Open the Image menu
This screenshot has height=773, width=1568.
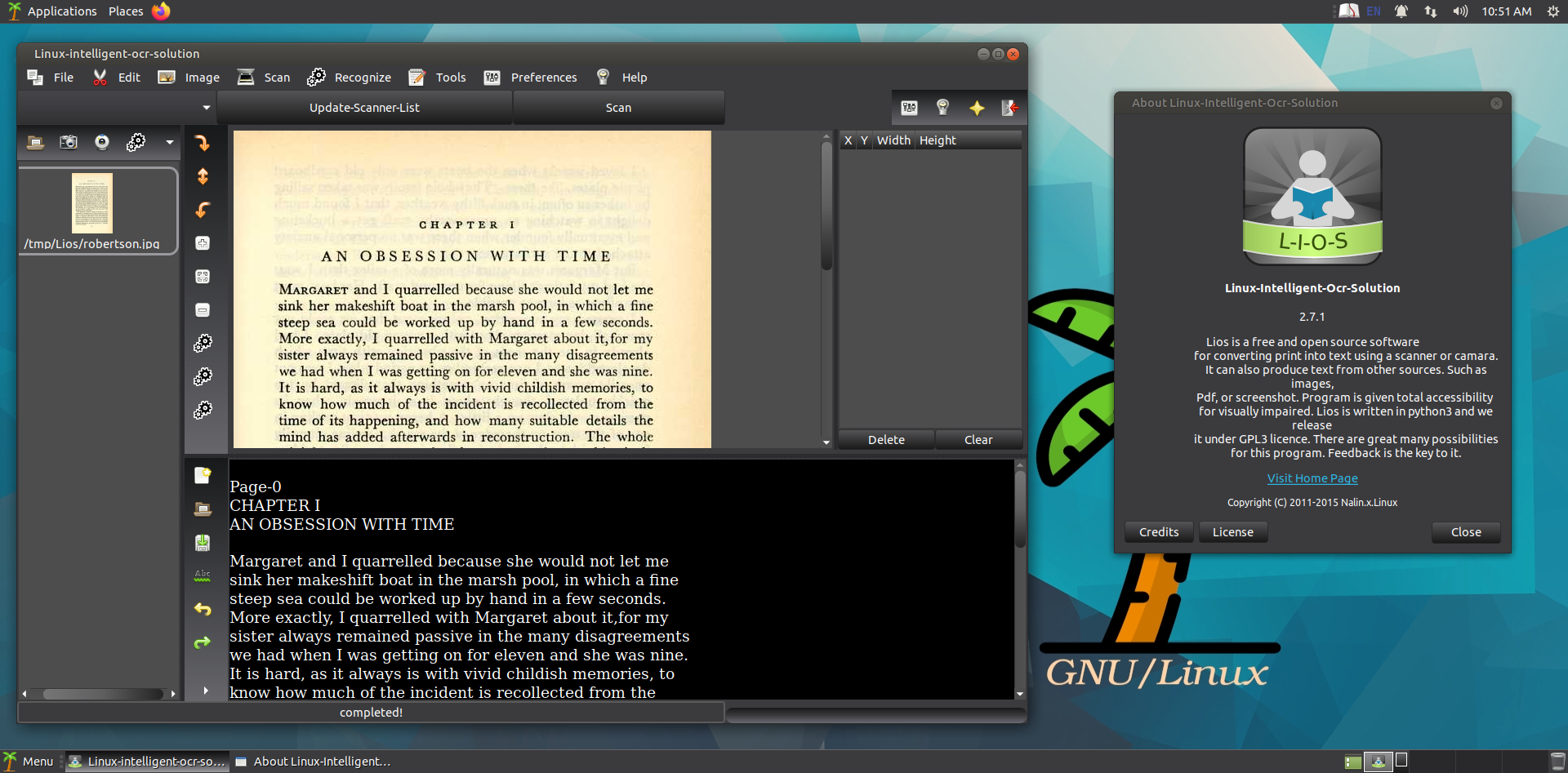(x=189, y=78)
